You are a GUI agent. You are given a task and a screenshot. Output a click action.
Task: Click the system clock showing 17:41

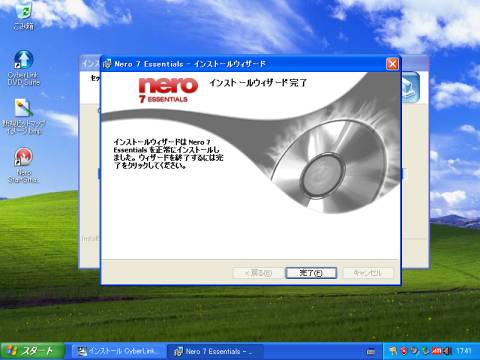[x=464, y=351]
